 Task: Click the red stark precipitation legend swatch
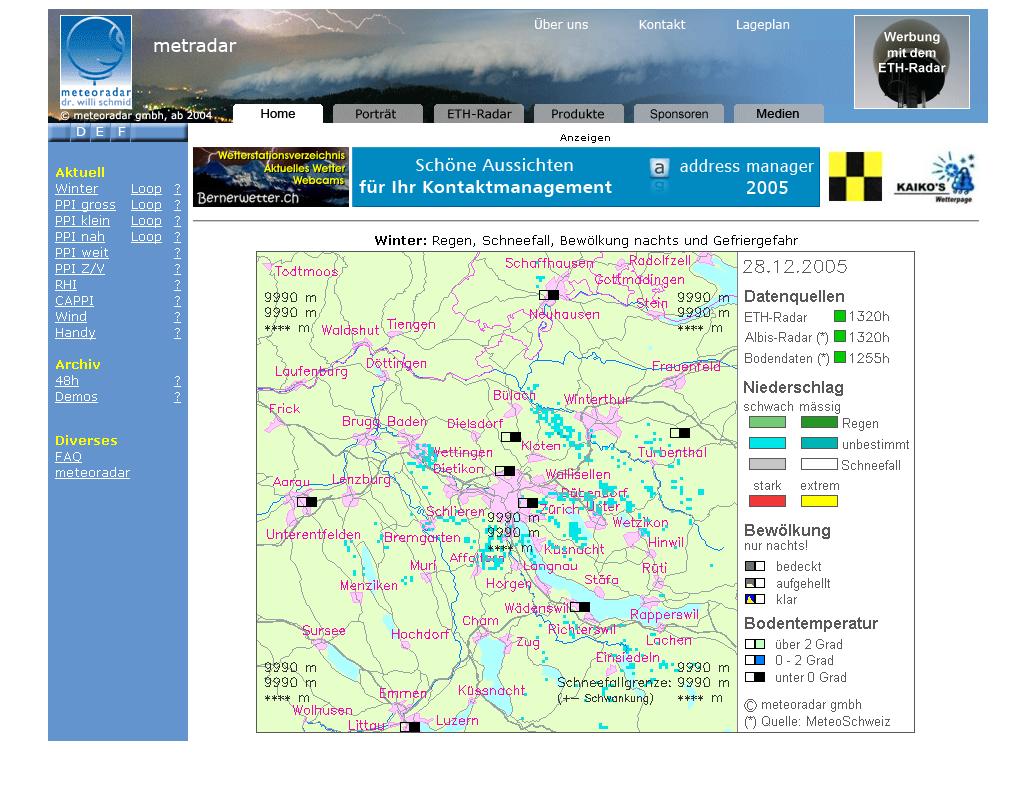pos(767,501)
